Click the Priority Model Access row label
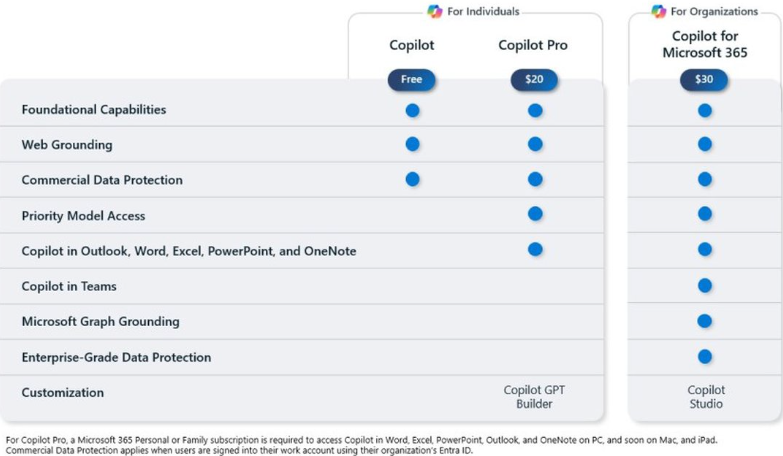 pyautogui.click(x=83, y=216)
